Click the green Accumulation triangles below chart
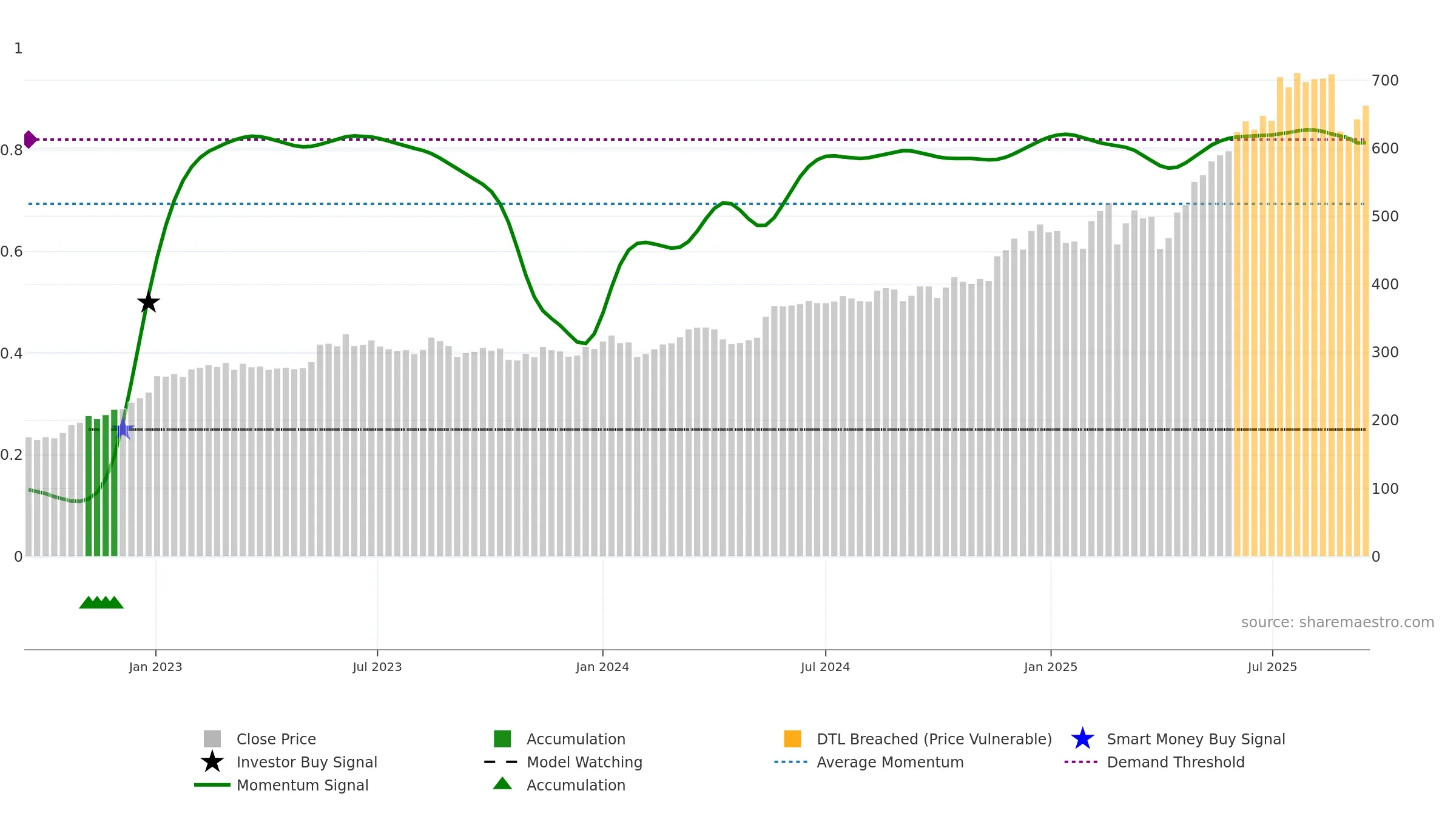Image resolution: width=1456 pixels, height=819 pixels. pos(101,602)
